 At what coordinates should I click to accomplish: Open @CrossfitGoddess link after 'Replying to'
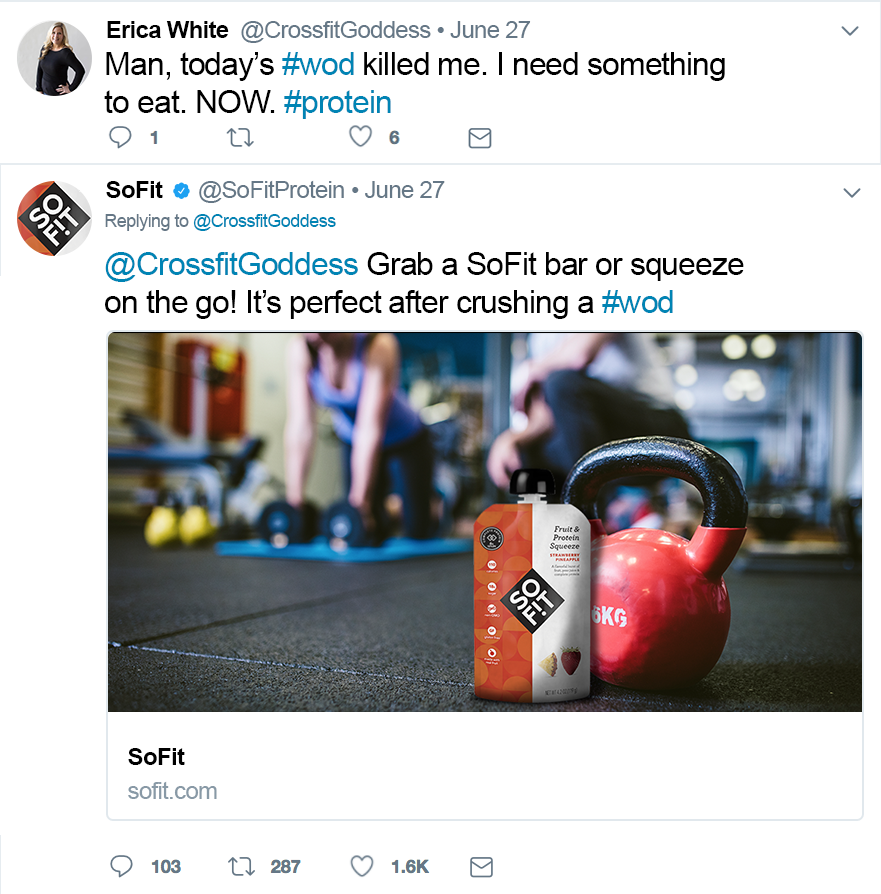(x=264, y=221)
